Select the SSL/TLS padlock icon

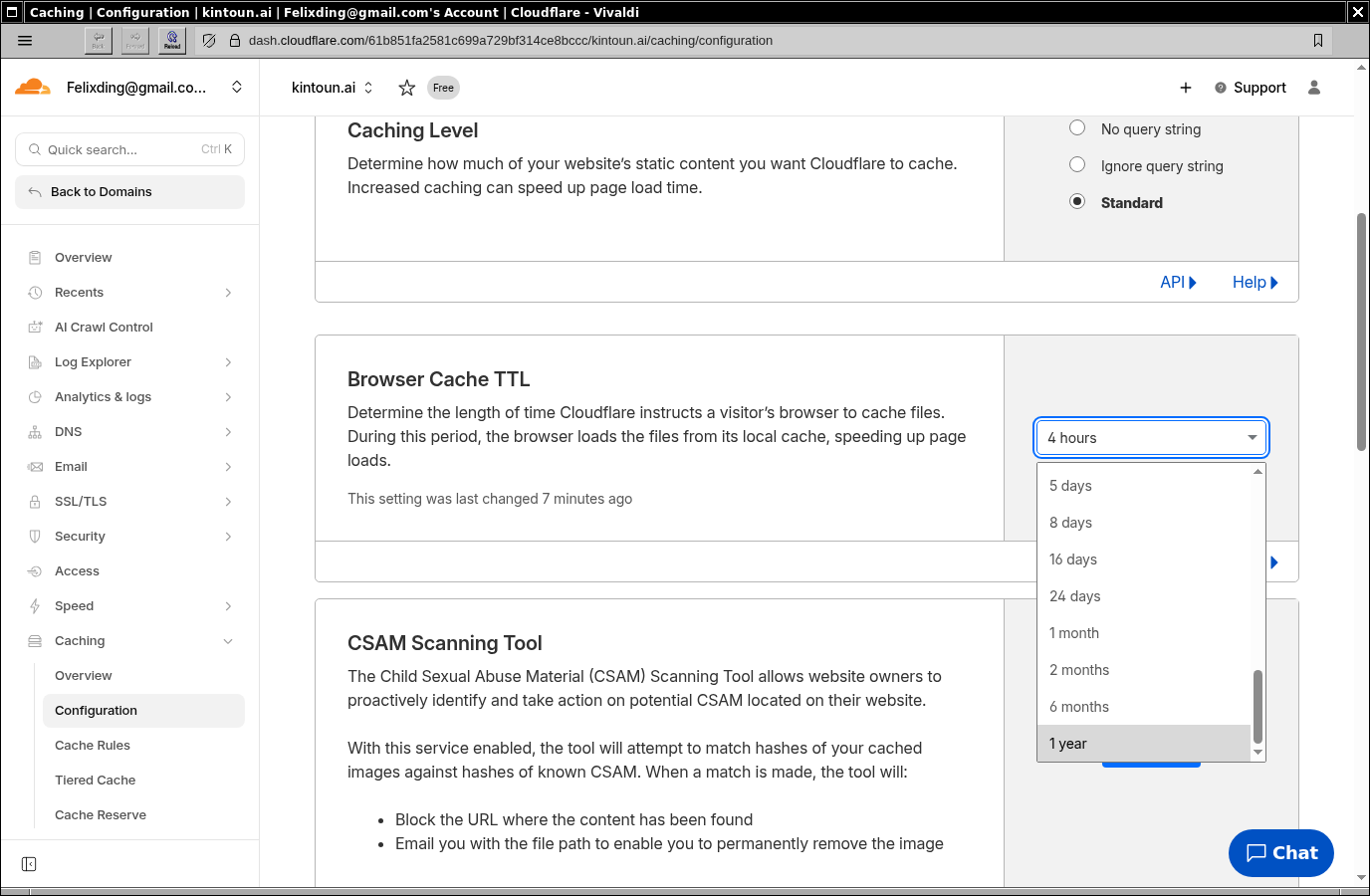(33, 501)
